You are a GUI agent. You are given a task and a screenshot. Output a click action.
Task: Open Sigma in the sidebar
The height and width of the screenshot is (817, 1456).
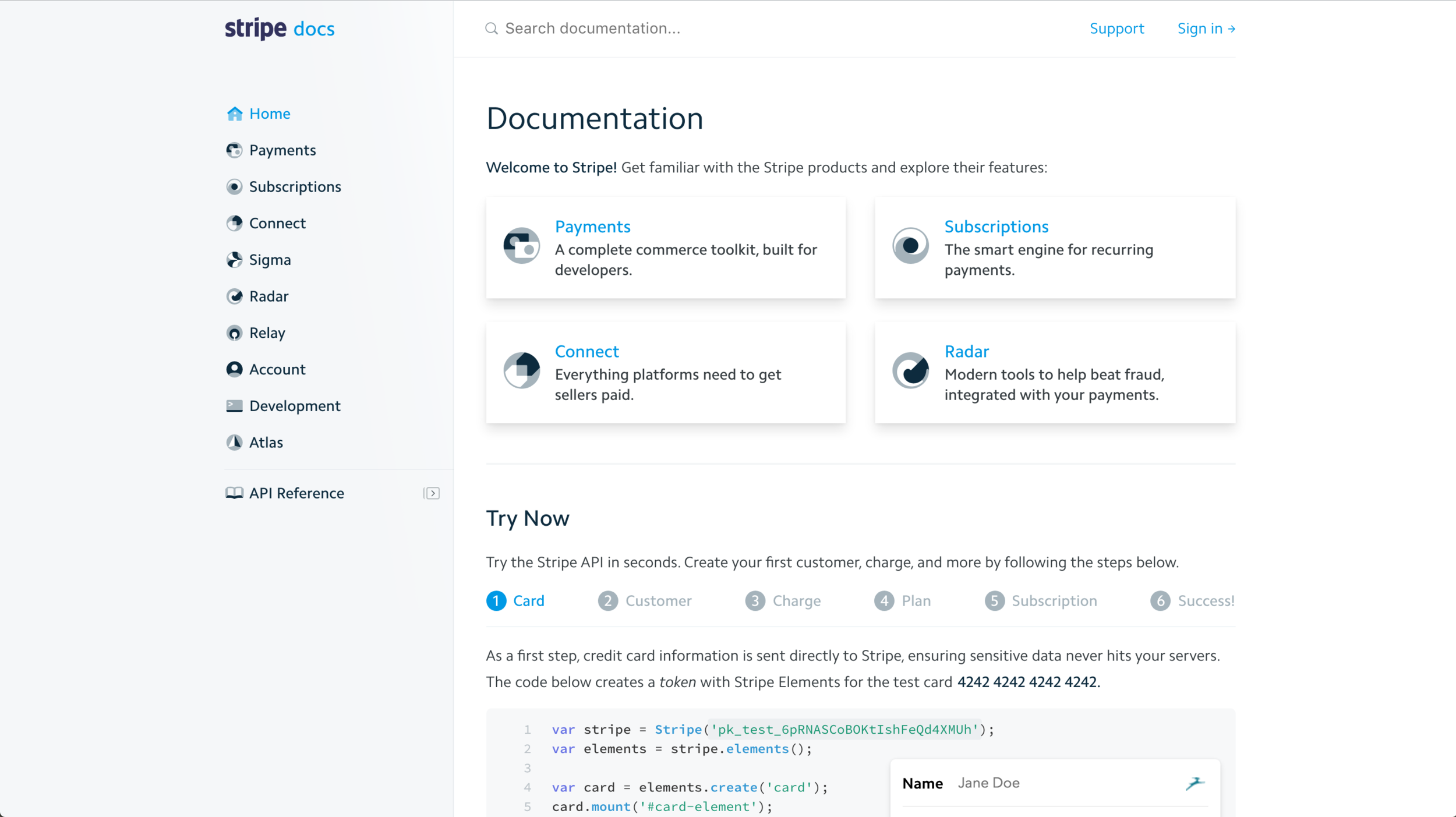coord(259,260)
